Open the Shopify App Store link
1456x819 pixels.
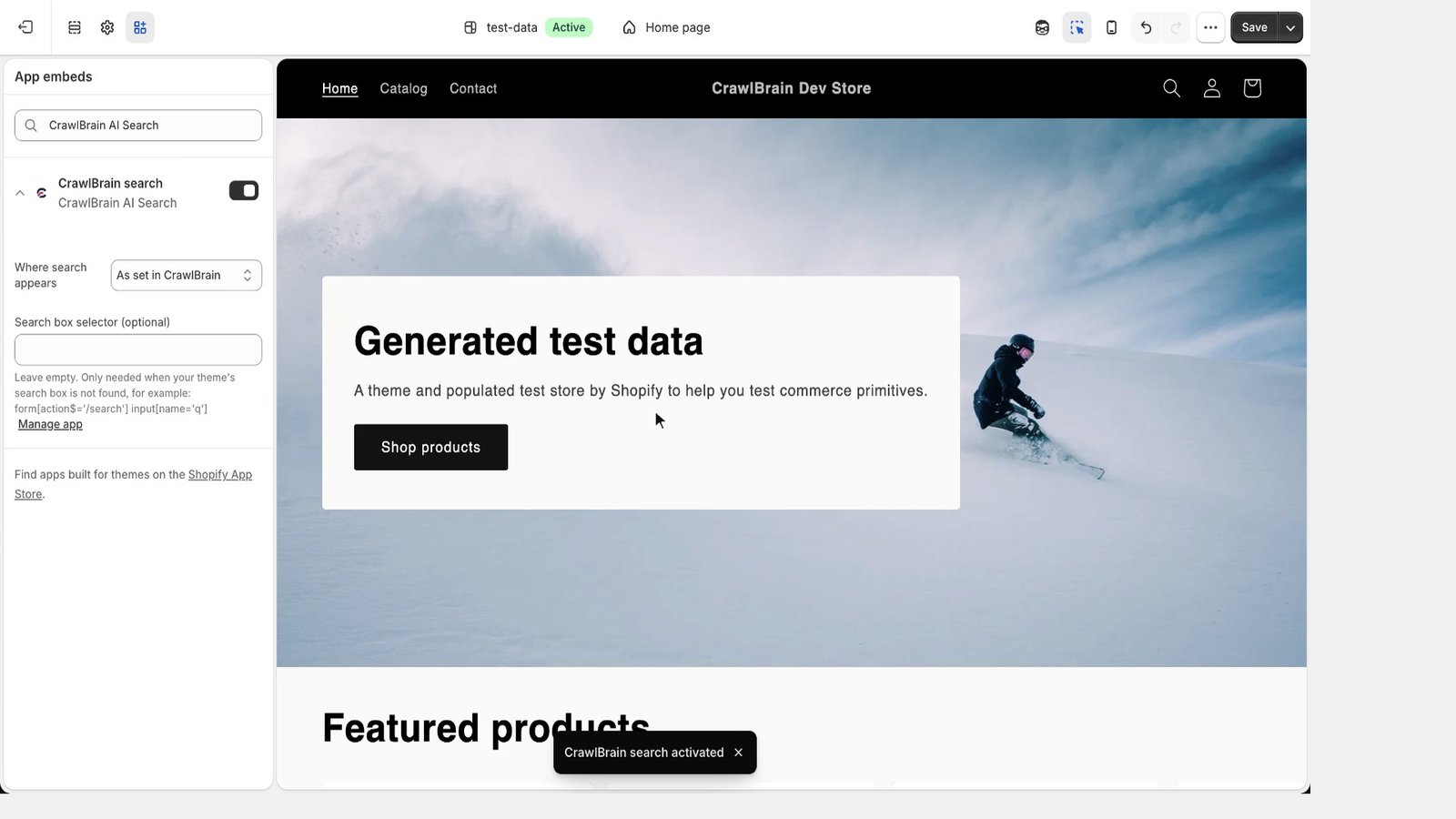coord(219,475)
